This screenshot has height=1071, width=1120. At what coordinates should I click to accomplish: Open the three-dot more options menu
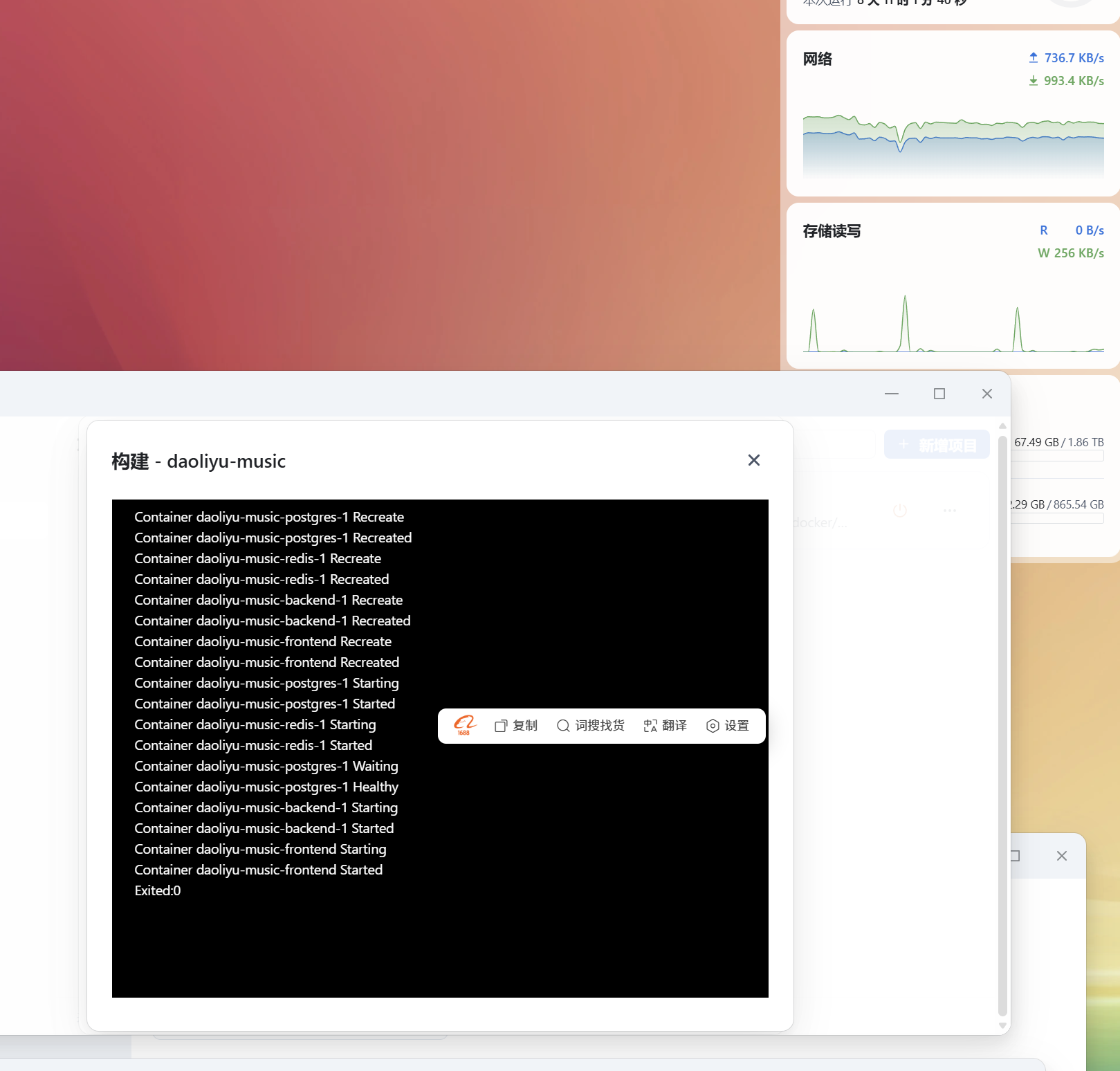pos(949,511)
